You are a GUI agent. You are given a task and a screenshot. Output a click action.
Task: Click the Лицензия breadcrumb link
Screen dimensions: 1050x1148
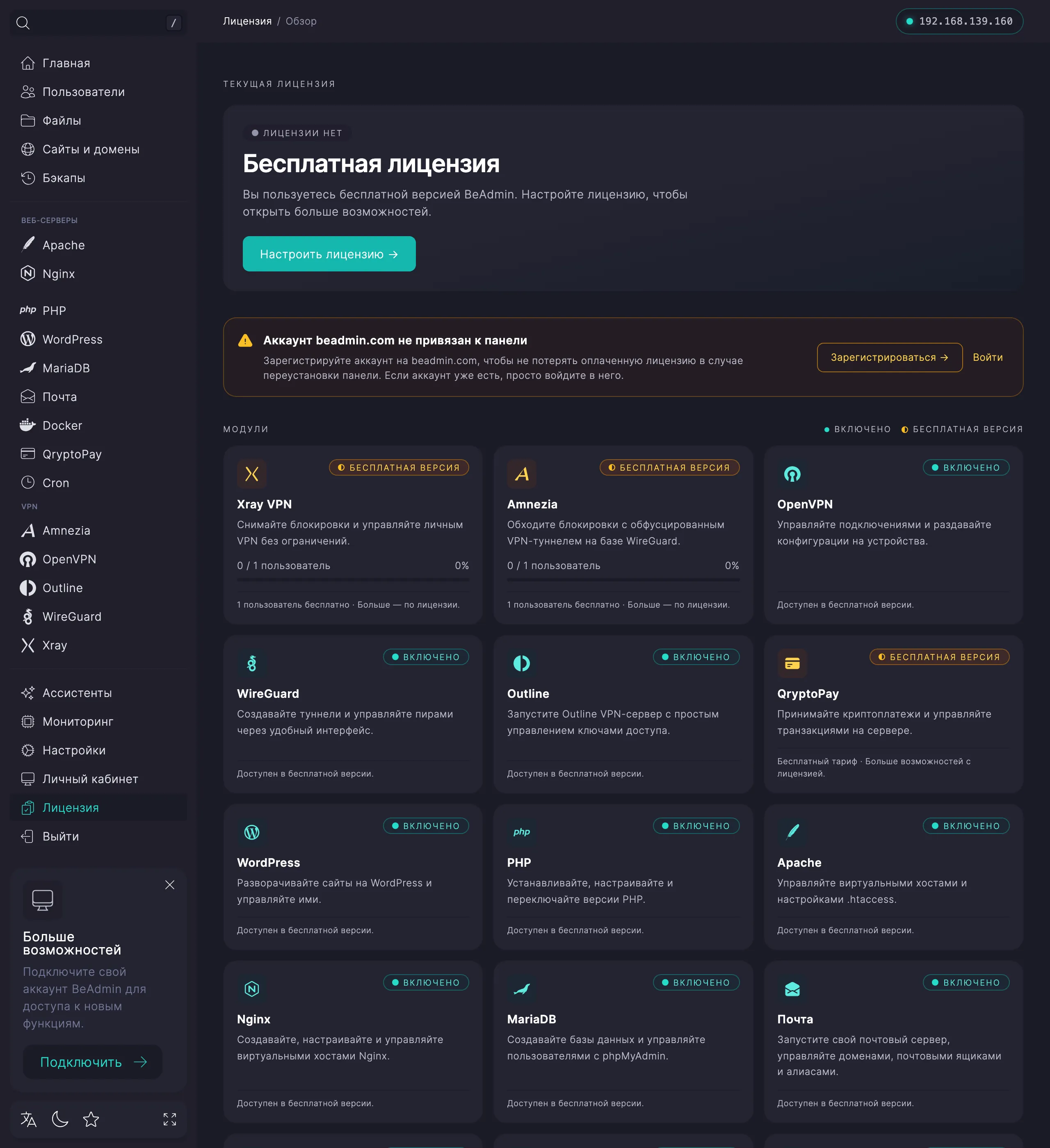pos(247,21)
